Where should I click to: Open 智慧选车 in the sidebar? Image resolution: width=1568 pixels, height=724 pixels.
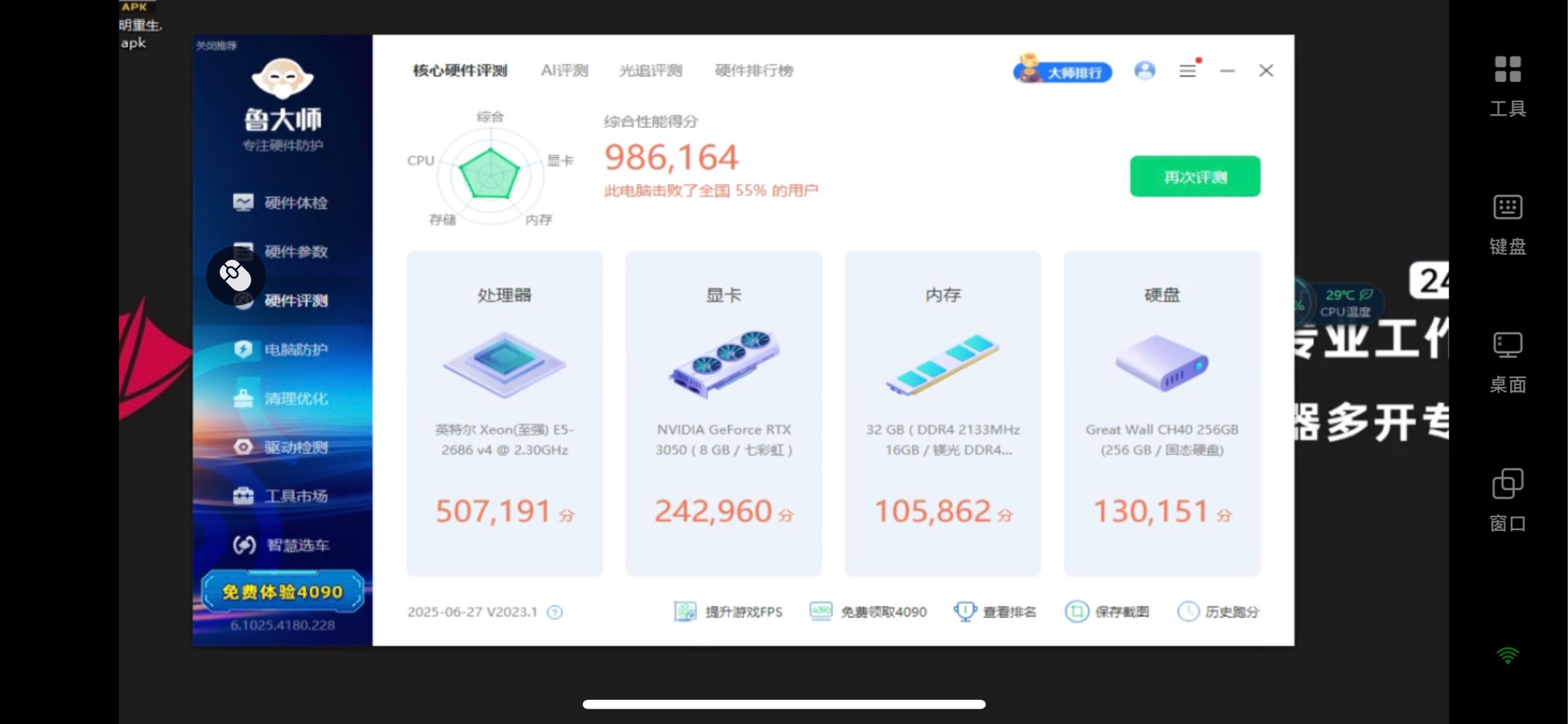coord(282,545)
